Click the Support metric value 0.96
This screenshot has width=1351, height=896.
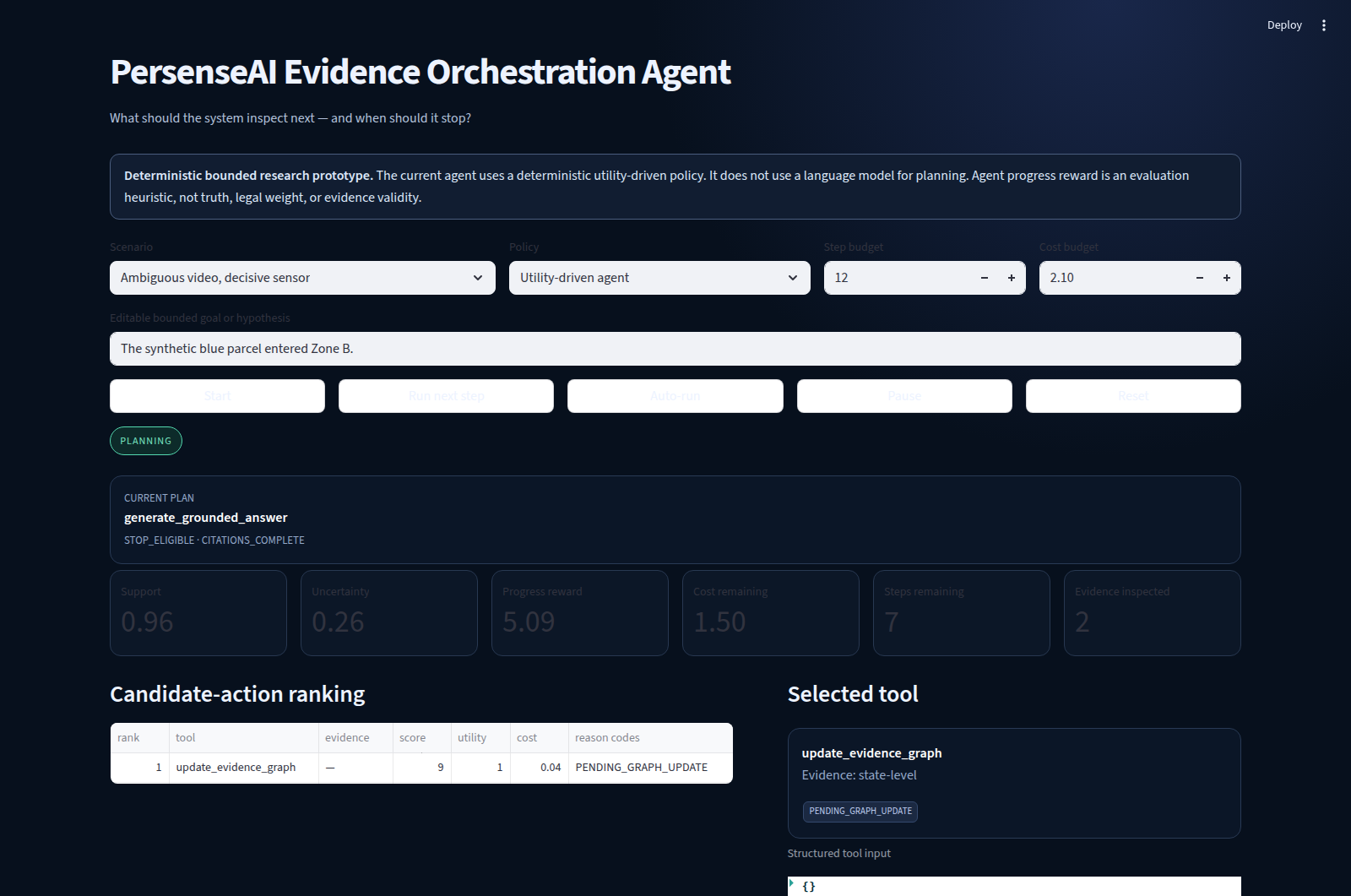[x=147, y=622]
